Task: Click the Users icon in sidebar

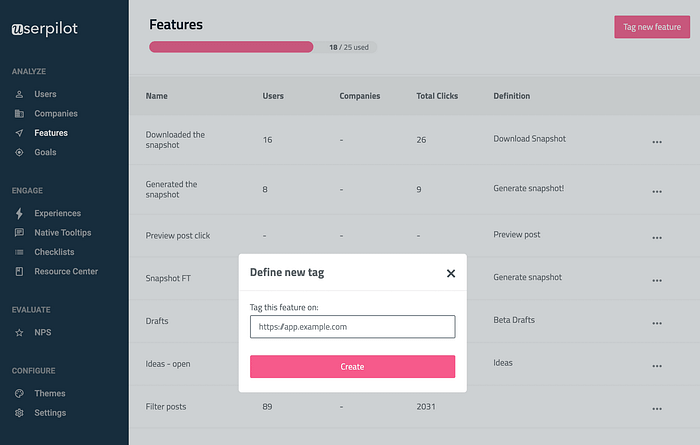Action: pos(20,94)
